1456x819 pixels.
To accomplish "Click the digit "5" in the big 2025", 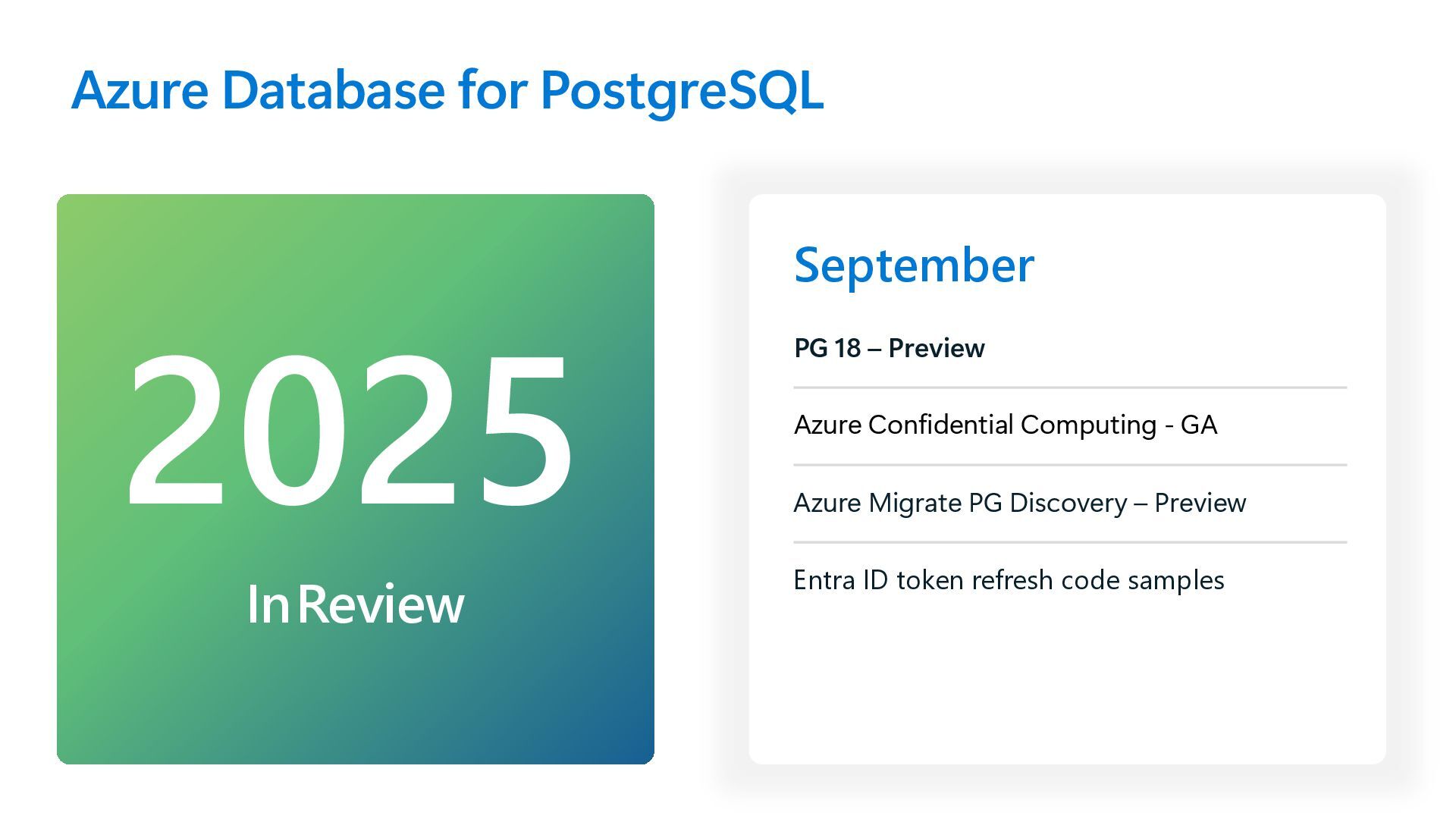I will click(523, 430).
